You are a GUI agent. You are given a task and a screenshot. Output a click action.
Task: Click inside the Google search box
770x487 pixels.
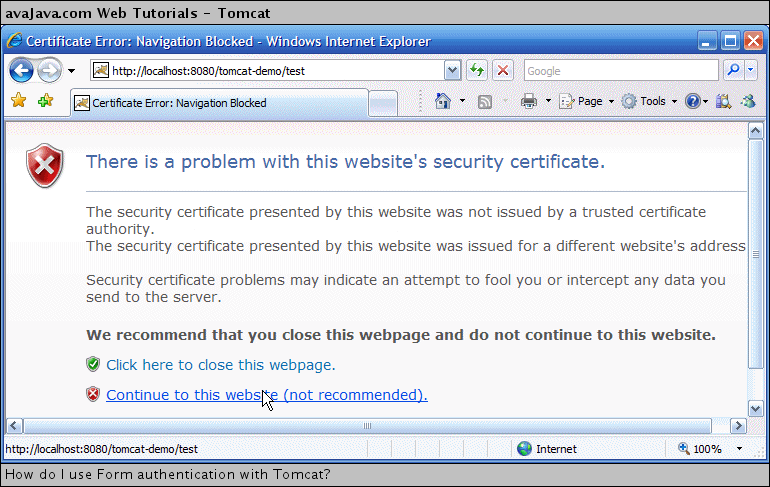point(621,71)
